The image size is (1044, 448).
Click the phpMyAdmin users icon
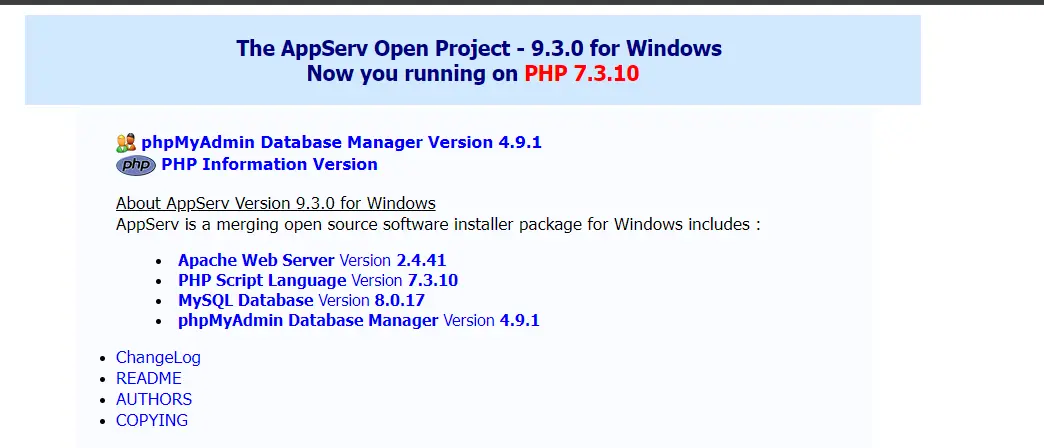coord(126,142)
